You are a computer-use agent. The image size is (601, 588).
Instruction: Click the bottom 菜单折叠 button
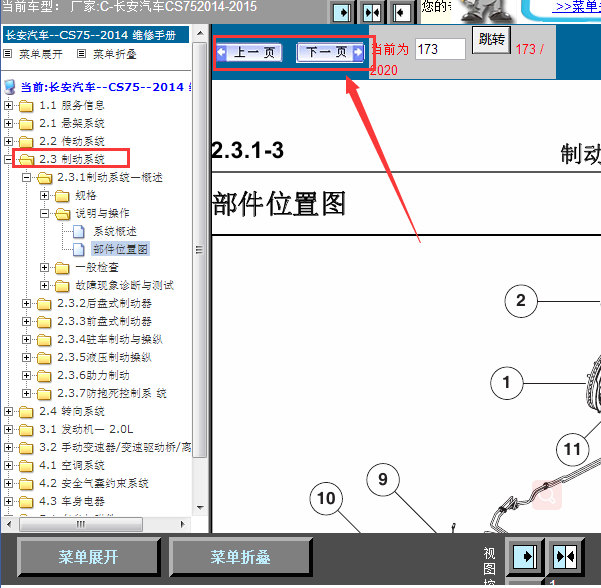click(x=240, y=557)
